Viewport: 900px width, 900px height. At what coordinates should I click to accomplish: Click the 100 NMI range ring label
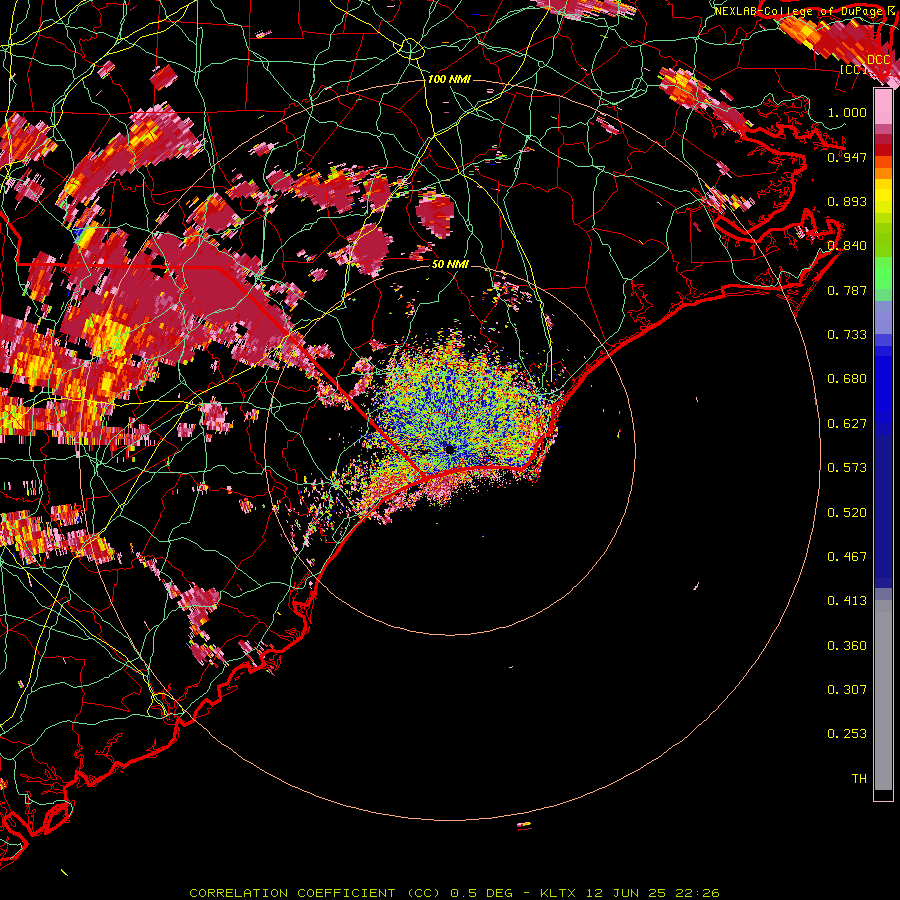click(449, 79)
